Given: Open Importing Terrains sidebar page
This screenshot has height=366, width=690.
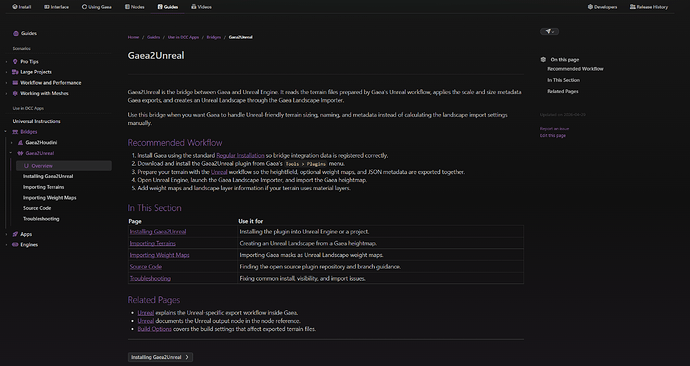Looking at the screenshot, I should point(44,187).
